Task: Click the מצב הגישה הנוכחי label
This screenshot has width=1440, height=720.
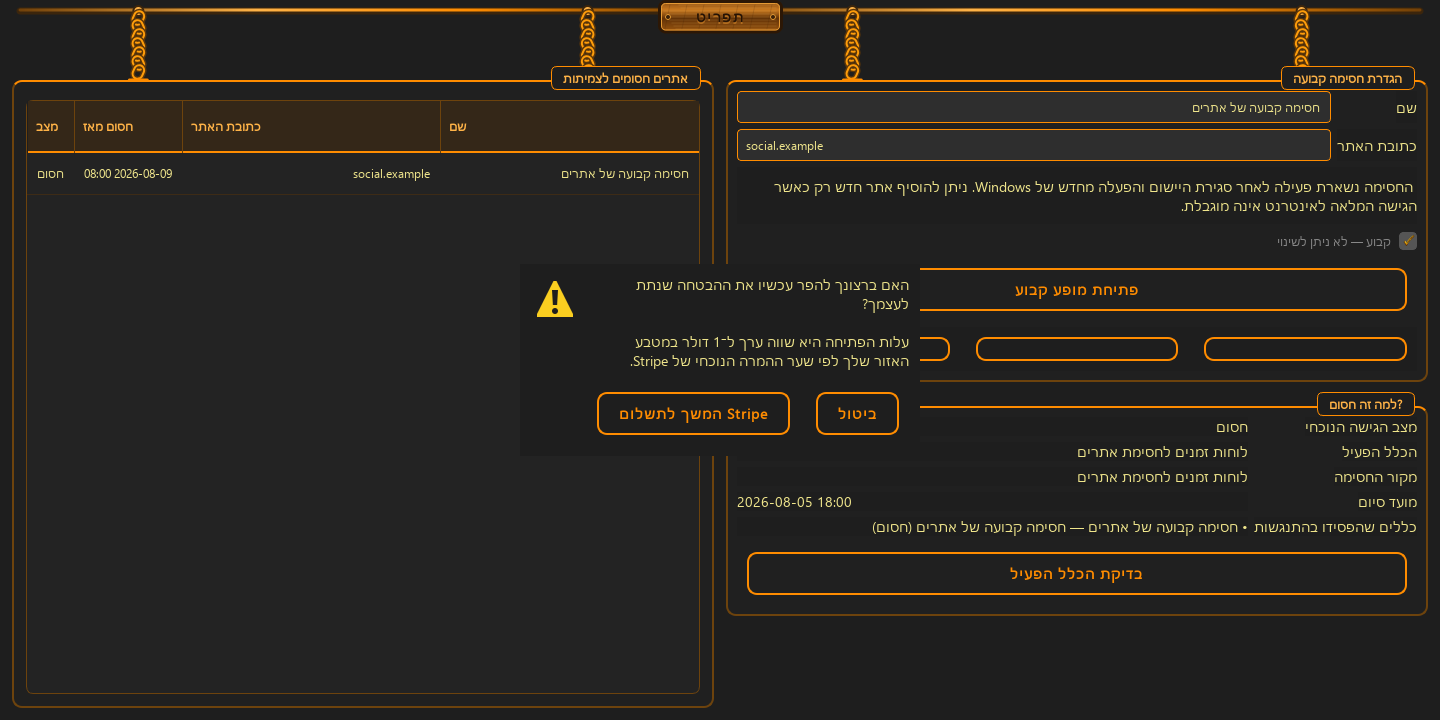Action: coord(1361,427)
